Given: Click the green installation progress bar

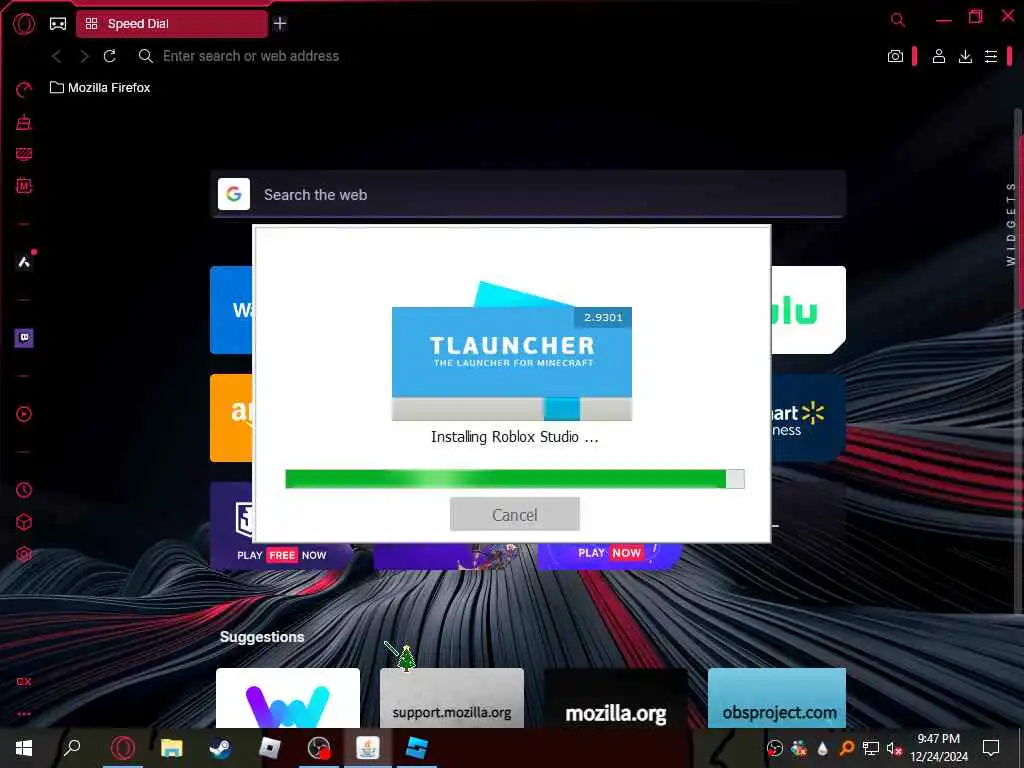Looking at the screenshot, I should [515, 479].
